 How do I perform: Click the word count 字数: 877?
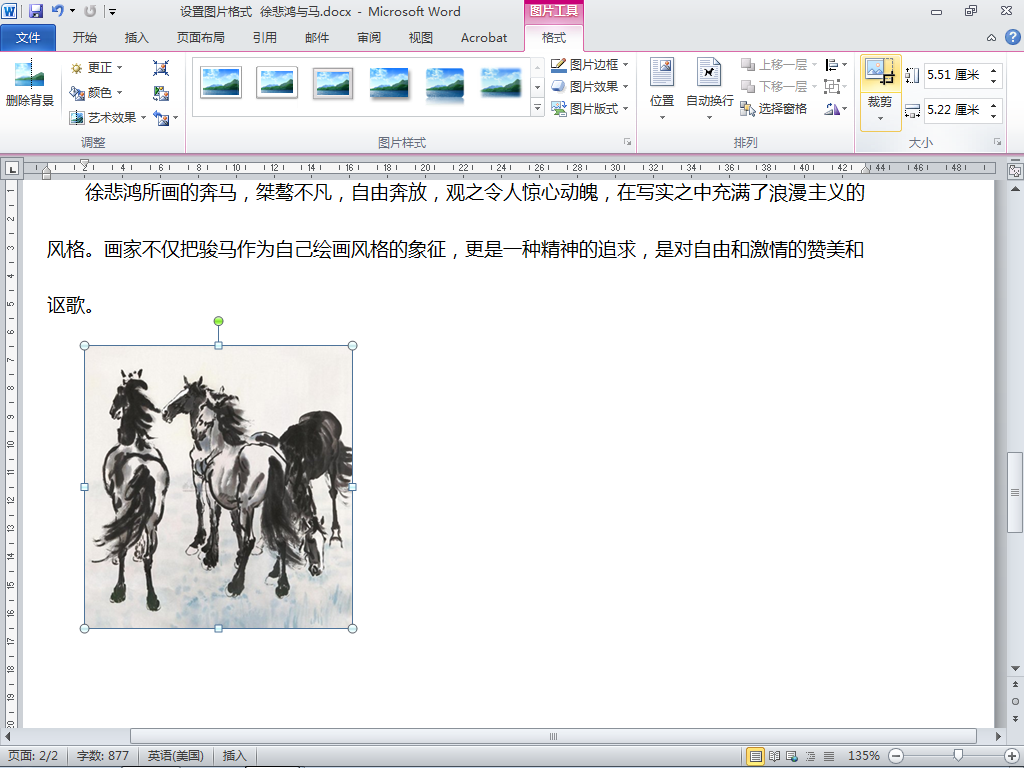[x=103, y=756]
